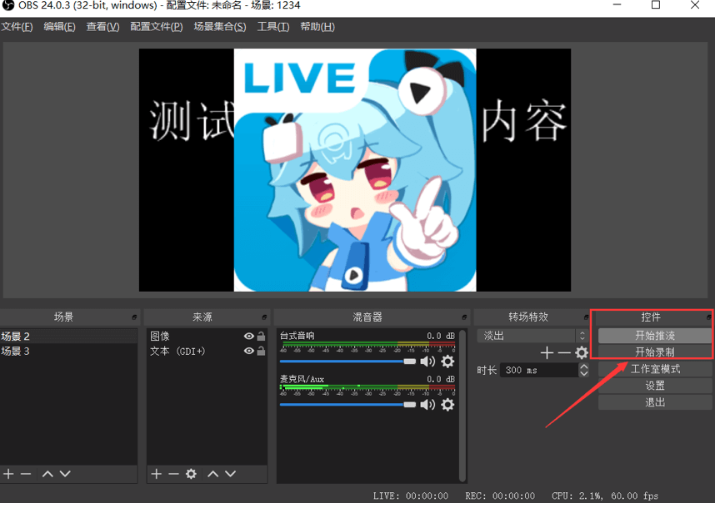Toggle visibility eye of 图像 source

pyautogui.click(x=249, y=336)
